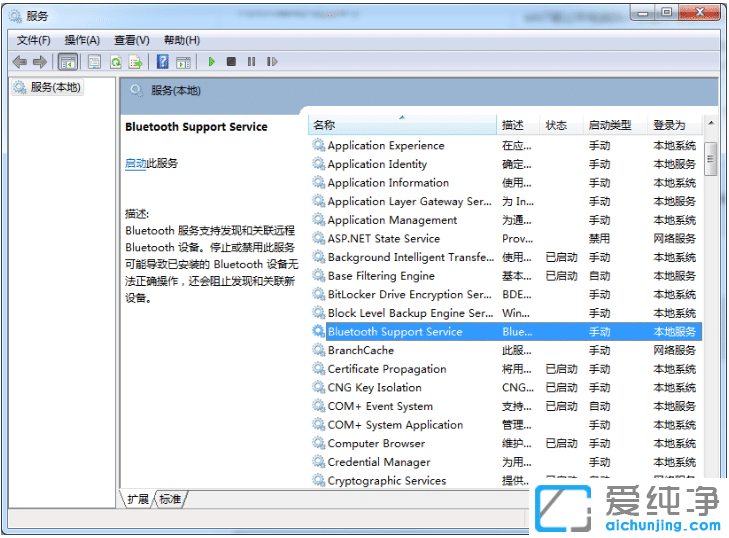Open the 文件(F) menu
Viewport: 729px width, 538px height.
click(x=33, y=40)
